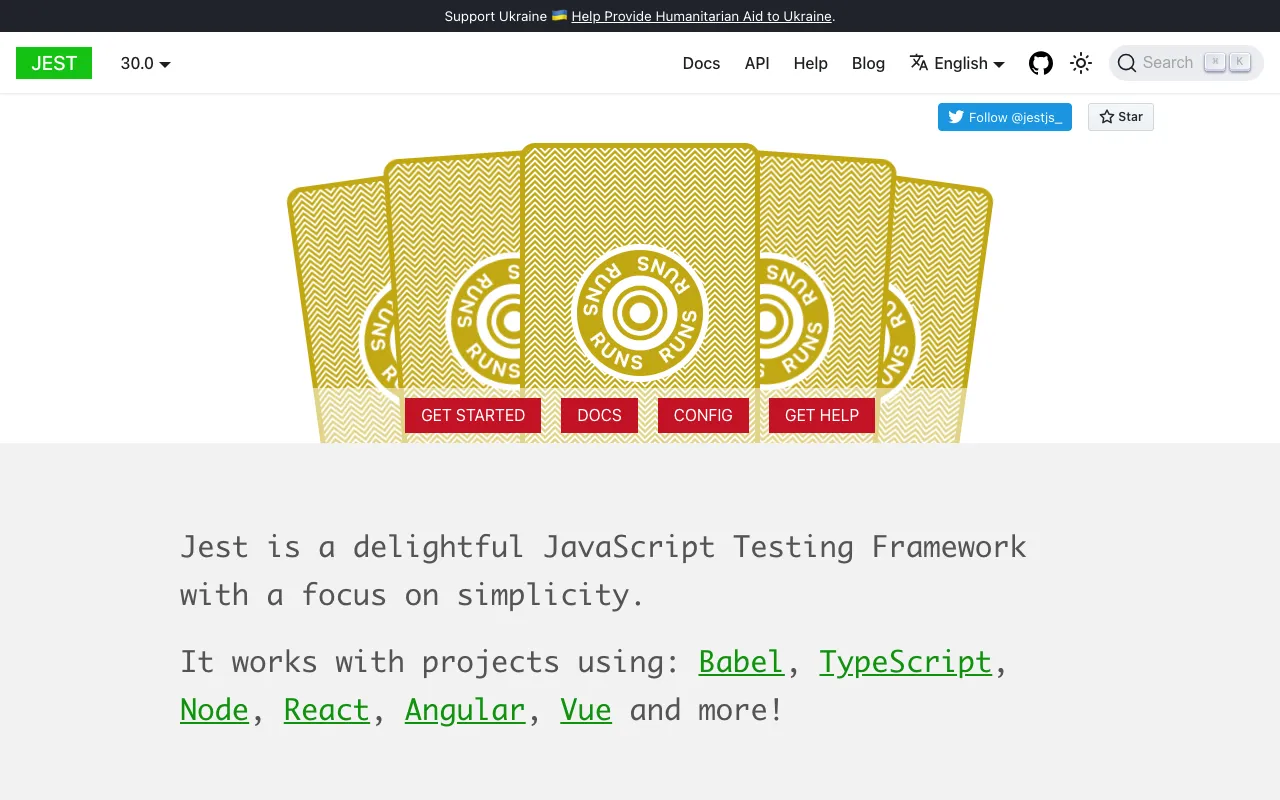Click the CONFIG button

pos(703,415)
